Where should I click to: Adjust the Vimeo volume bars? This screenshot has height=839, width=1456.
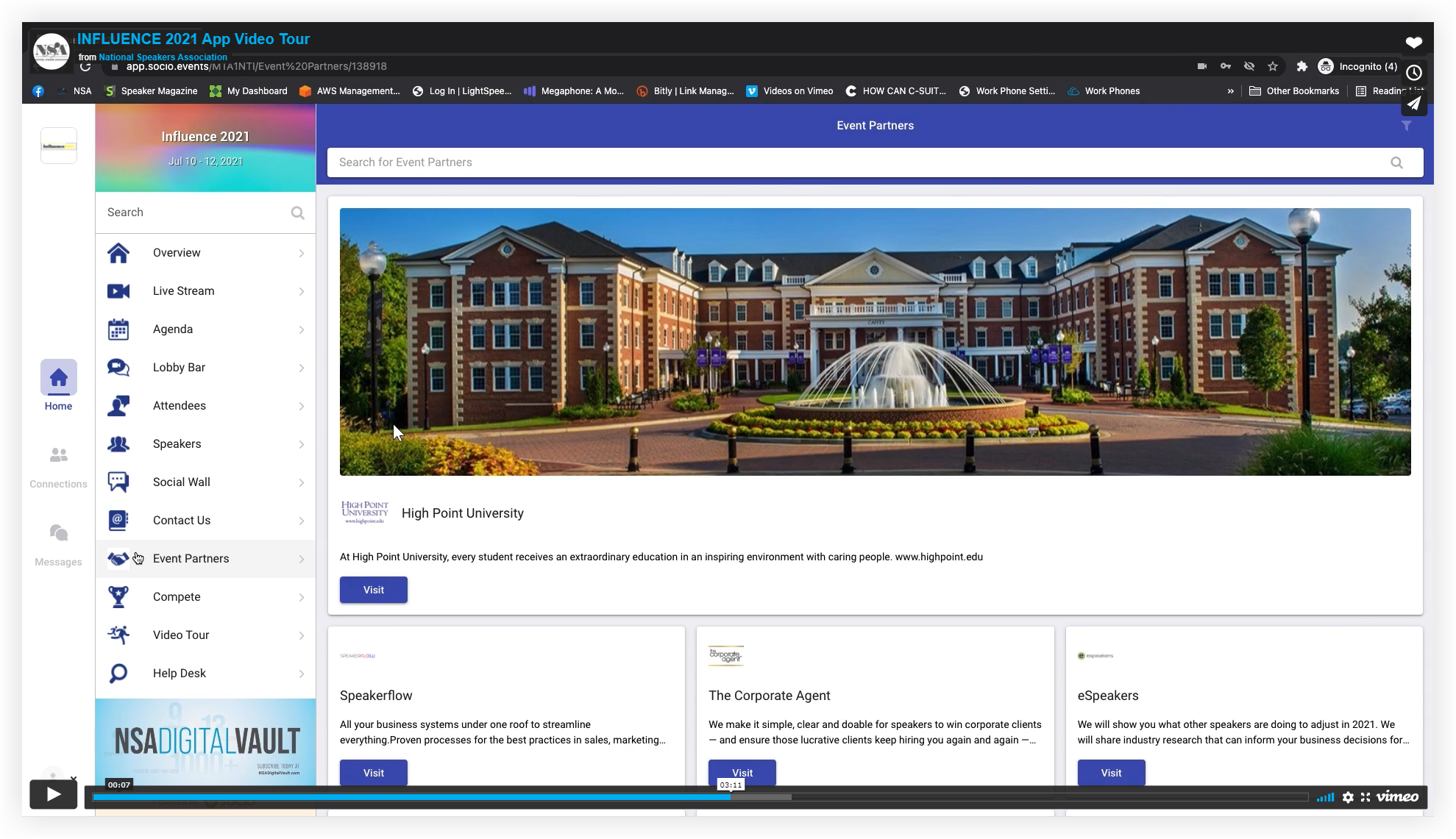1325,797
